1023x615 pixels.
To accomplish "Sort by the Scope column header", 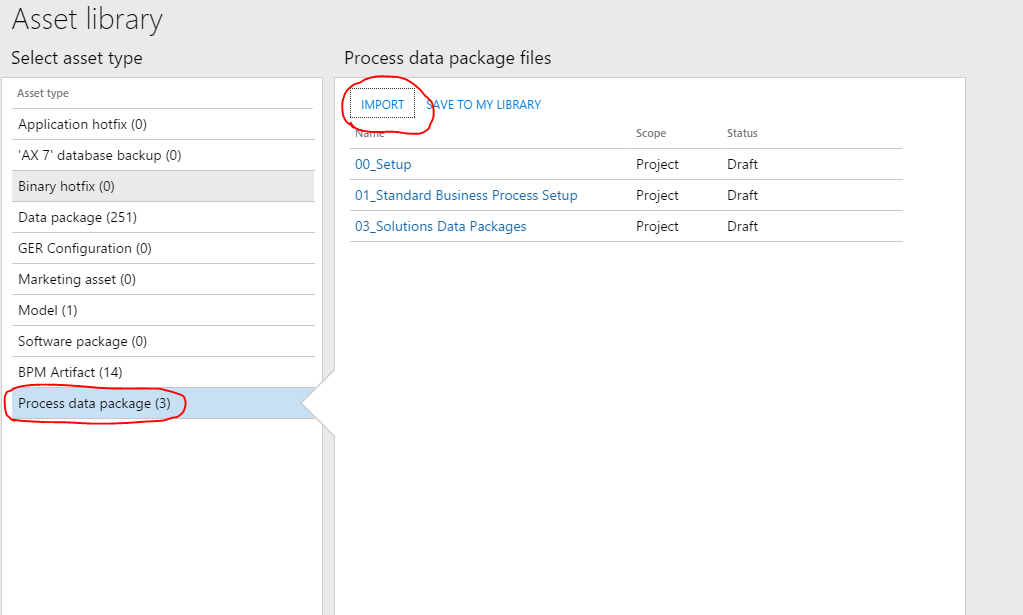I will 650,133.
